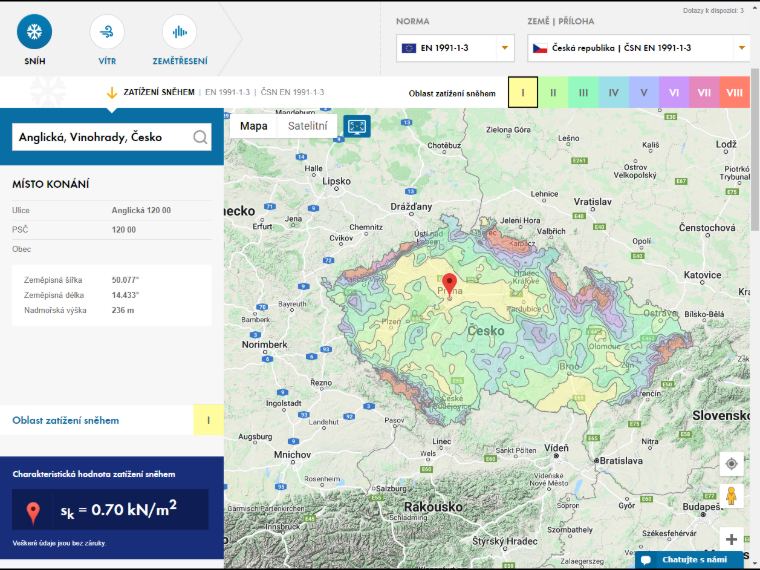This screenshot has height=570, width=760.
Task: Click the EN 1991-1-3 breadcrumb link
Action: tap(227, 92)
